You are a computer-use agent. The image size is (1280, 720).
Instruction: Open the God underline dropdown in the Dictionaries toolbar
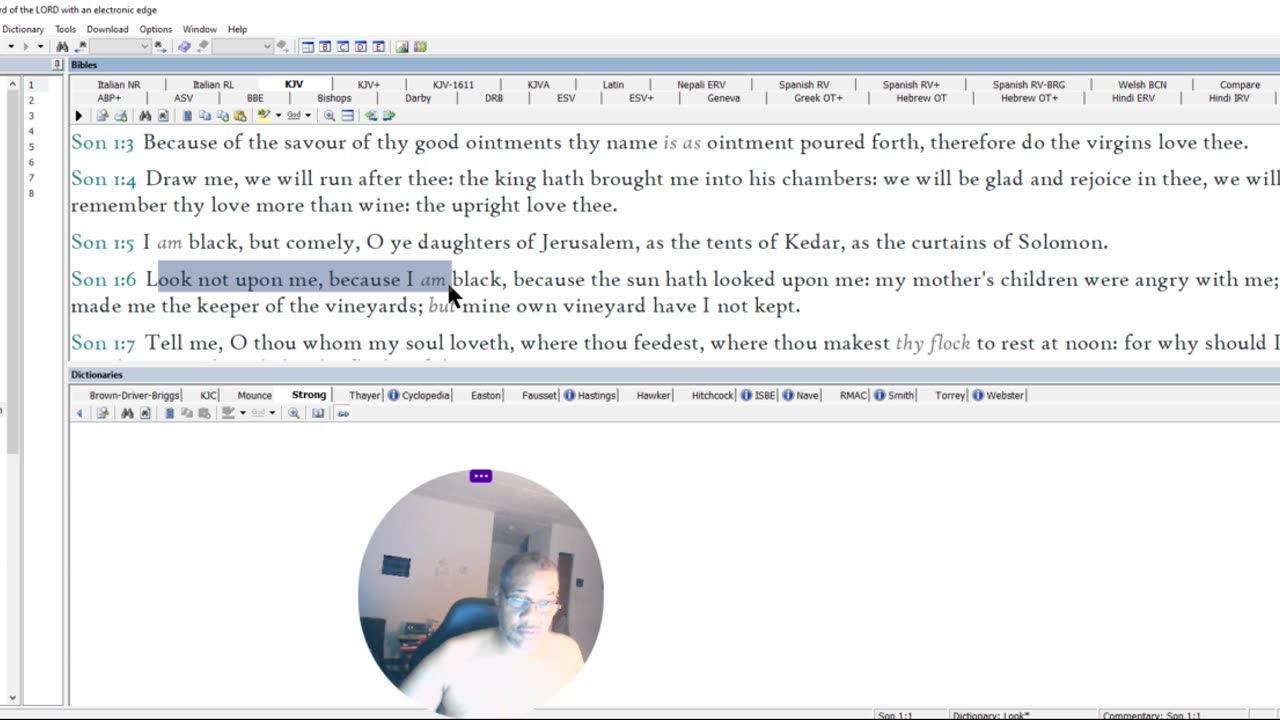tap(273, 413)
